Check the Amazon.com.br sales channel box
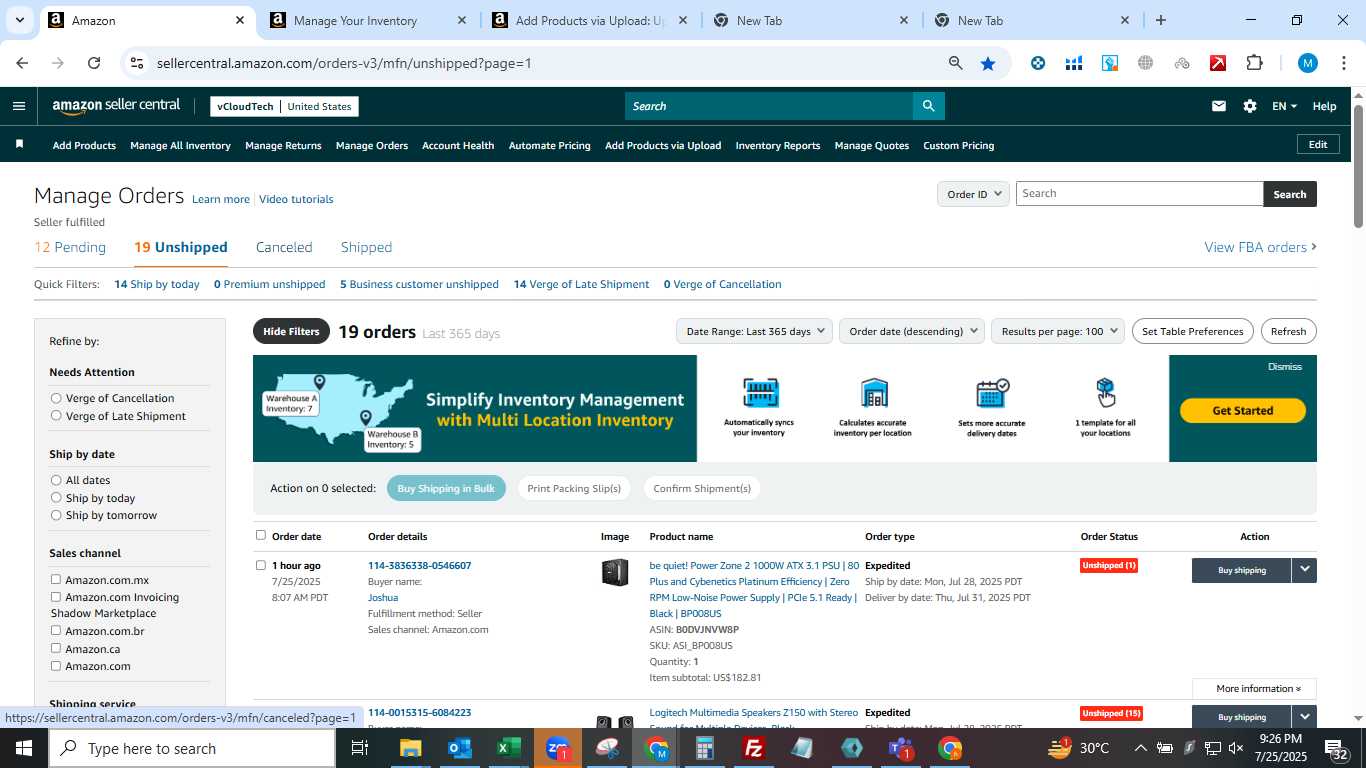The width and height of the screenshot is (1366, 768). (x=56, y=631)
